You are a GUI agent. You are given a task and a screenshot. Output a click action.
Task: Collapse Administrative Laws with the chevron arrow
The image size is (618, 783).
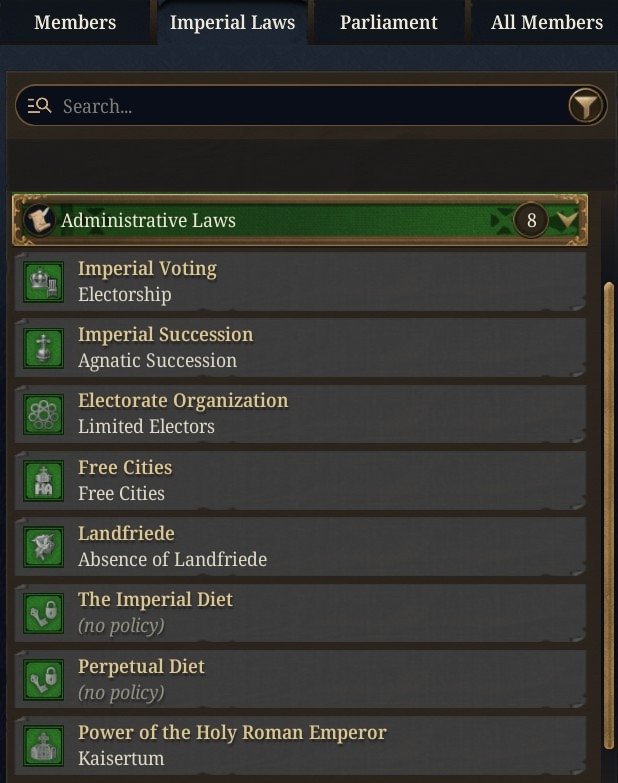pyautogui.click(x=567, y=220)
